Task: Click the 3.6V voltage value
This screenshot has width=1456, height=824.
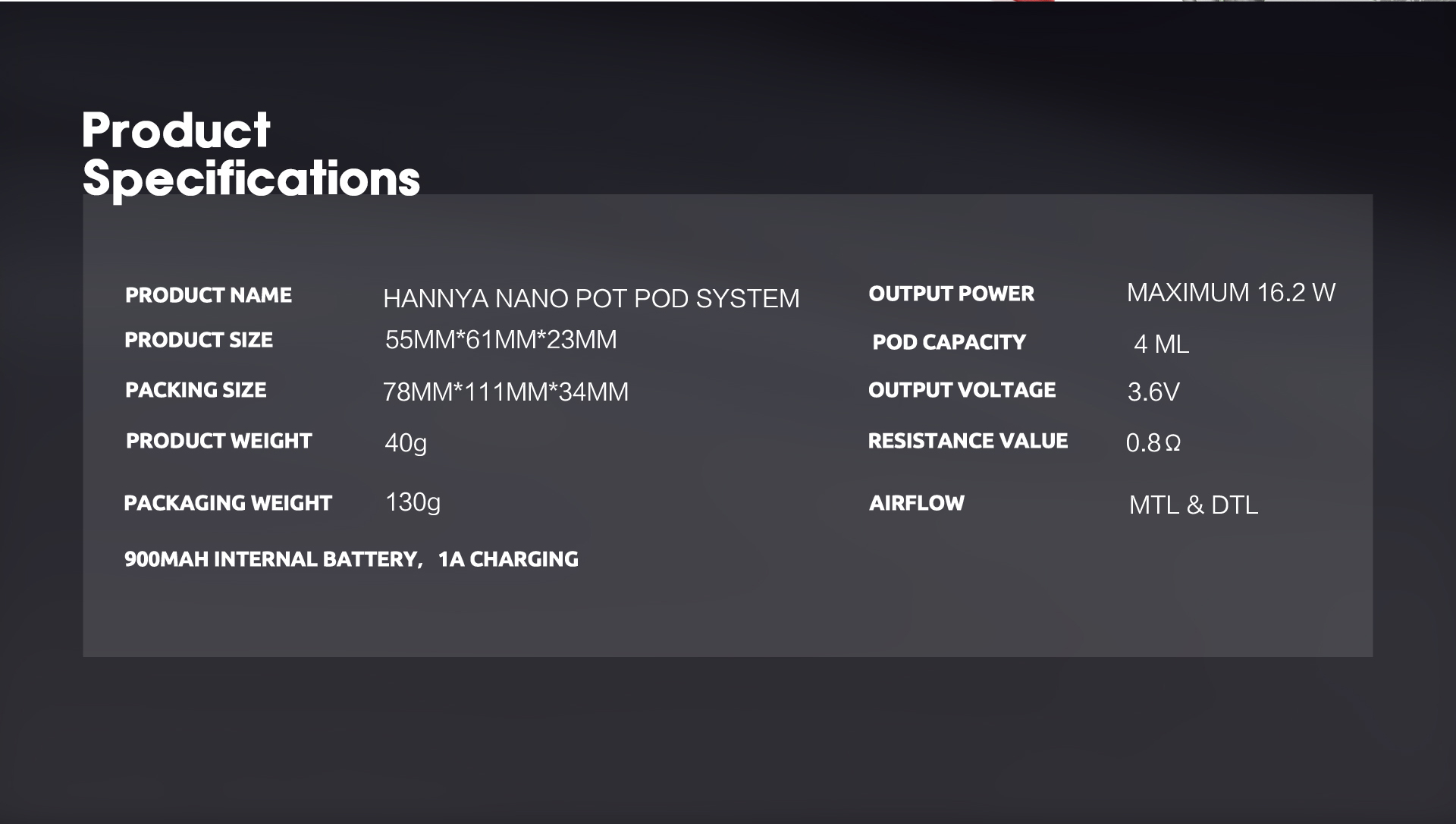Action: [x=1153, y=392]
